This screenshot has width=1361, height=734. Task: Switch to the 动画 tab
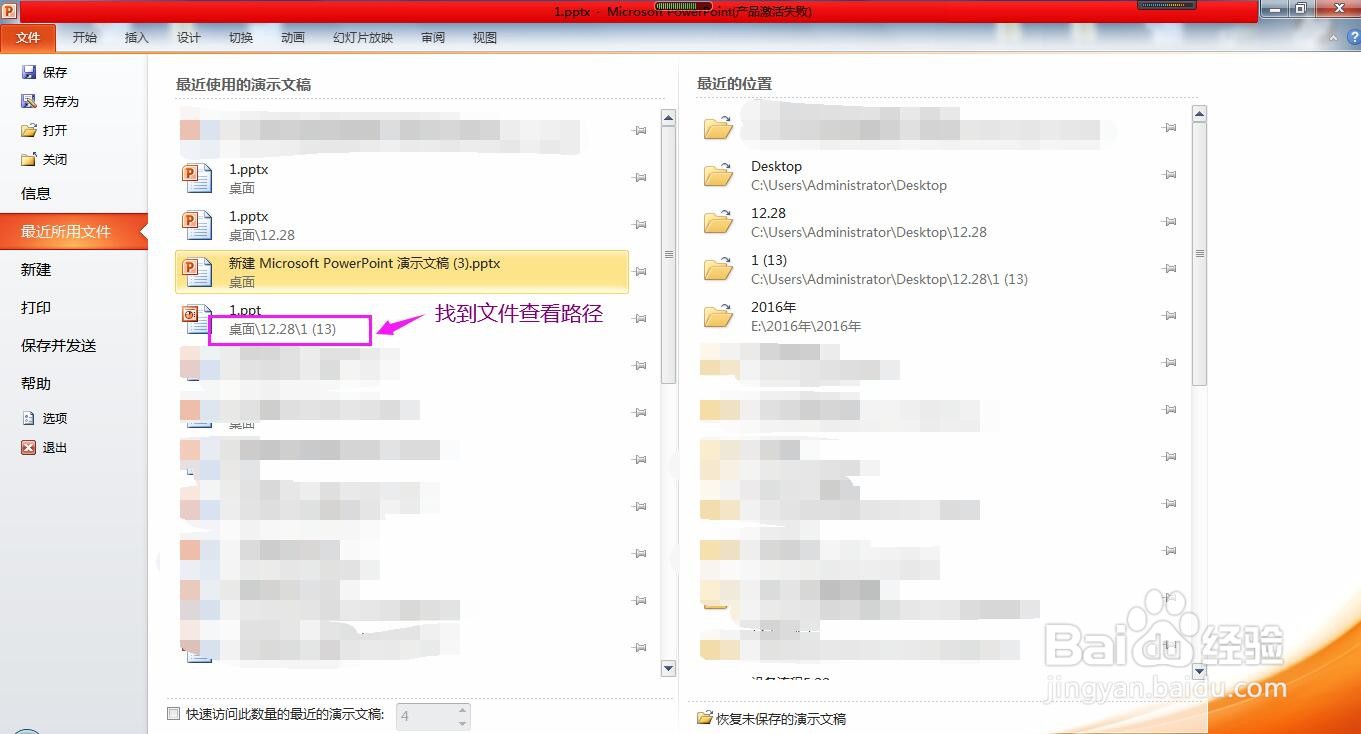pos(292,38)
